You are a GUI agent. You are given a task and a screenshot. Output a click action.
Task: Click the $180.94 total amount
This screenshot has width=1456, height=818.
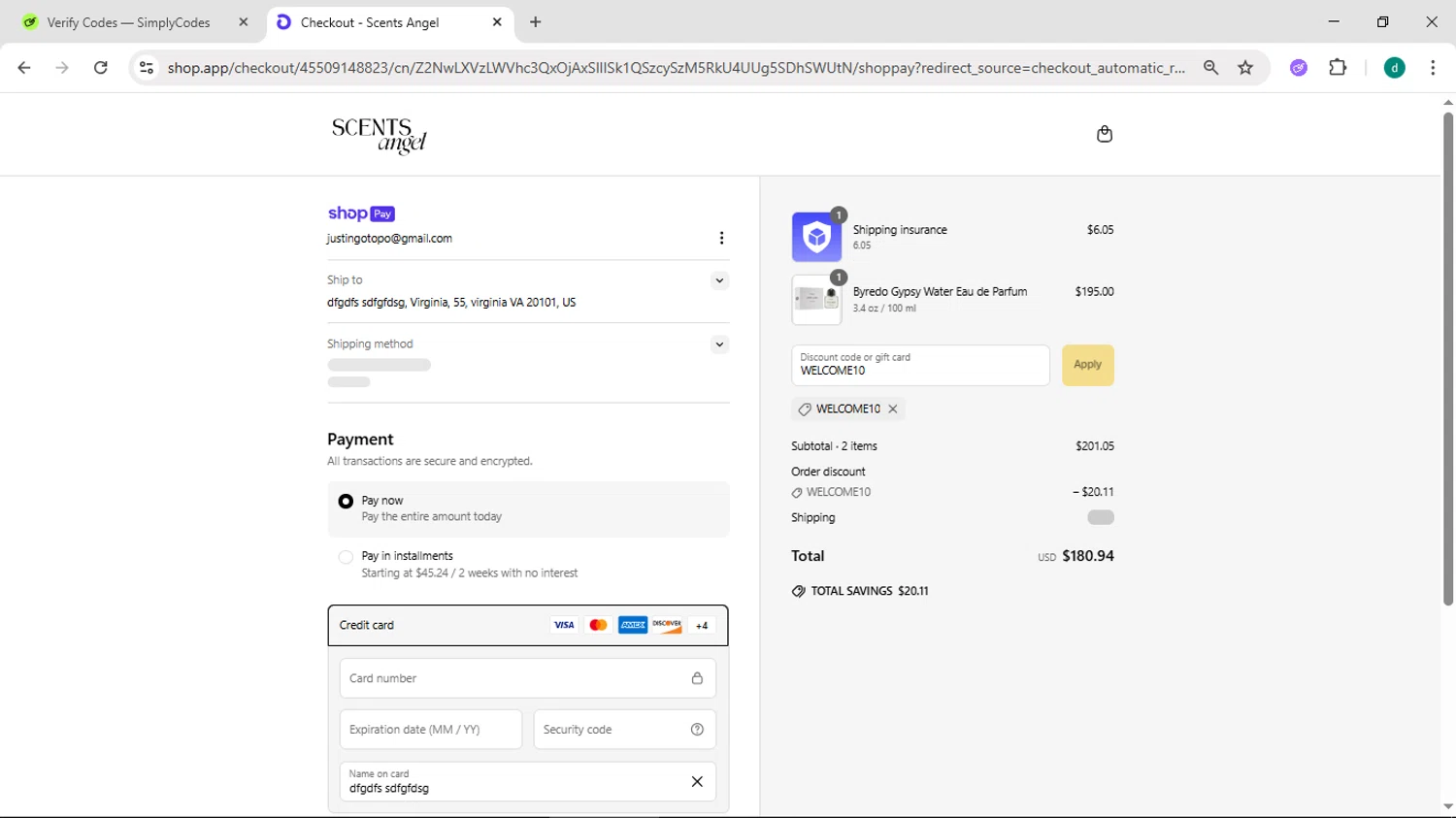(1088, 556)
